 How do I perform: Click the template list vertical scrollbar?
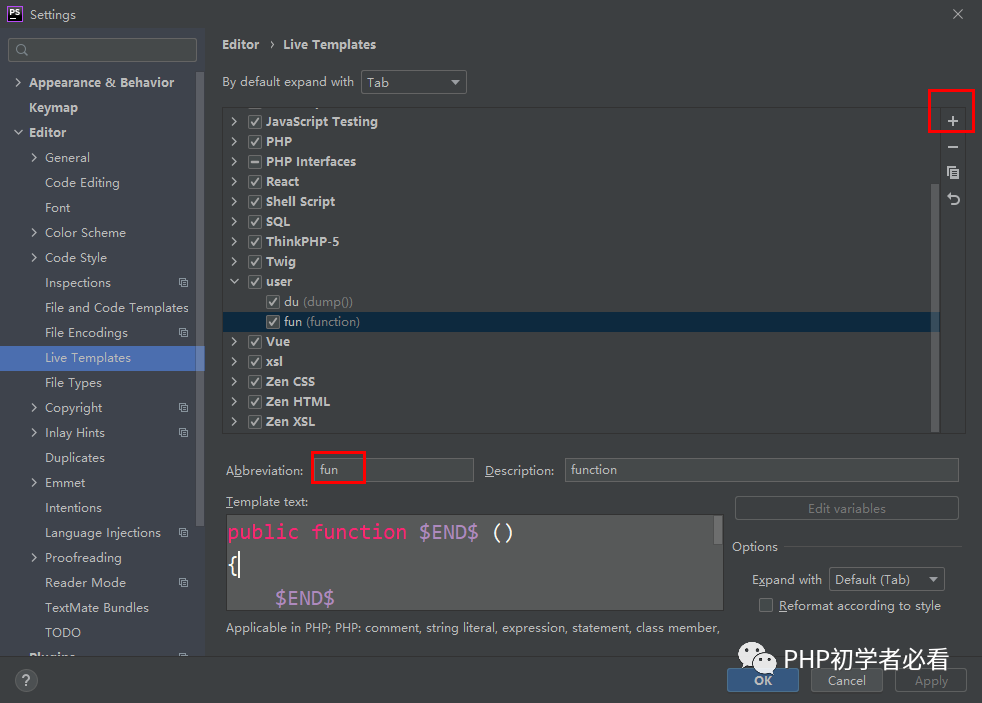[x=935, y=307]
